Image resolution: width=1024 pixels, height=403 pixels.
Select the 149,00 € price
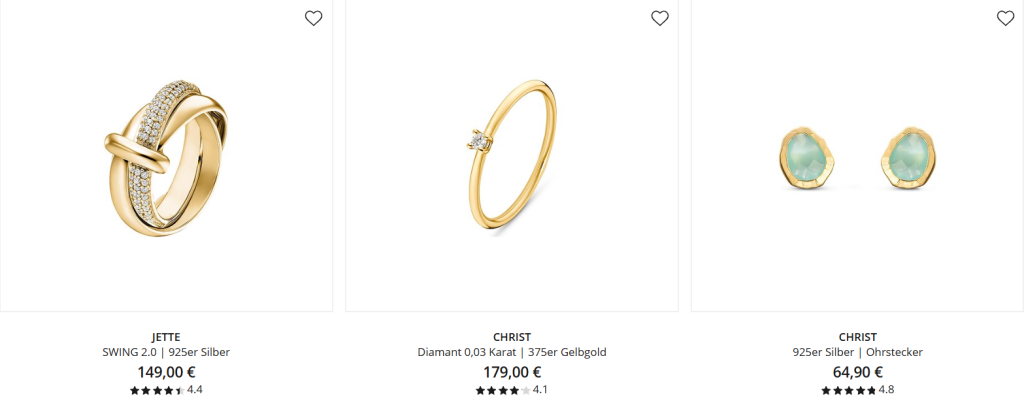(x=166, y=372)
